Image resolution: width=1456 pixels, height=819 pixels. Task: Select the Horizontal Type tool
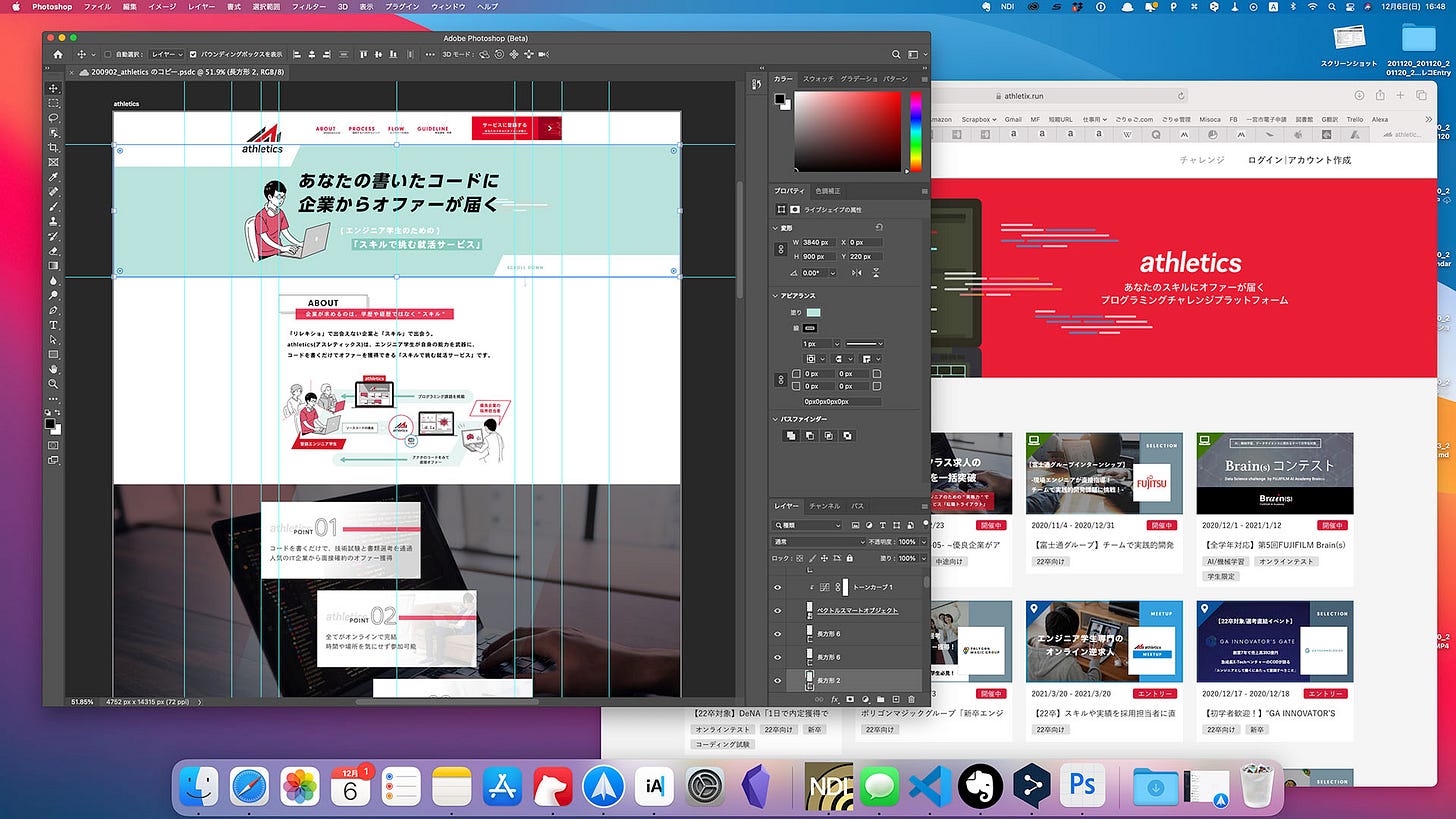(x=54, y=325)
